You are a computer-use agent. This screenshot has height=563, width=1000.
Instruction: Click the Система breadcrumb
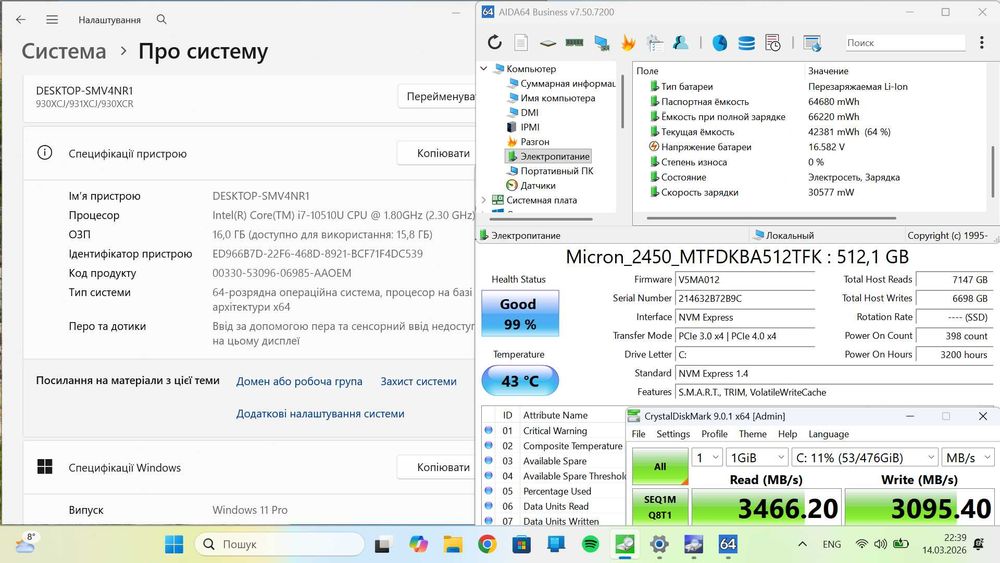[x=64, y=51]
